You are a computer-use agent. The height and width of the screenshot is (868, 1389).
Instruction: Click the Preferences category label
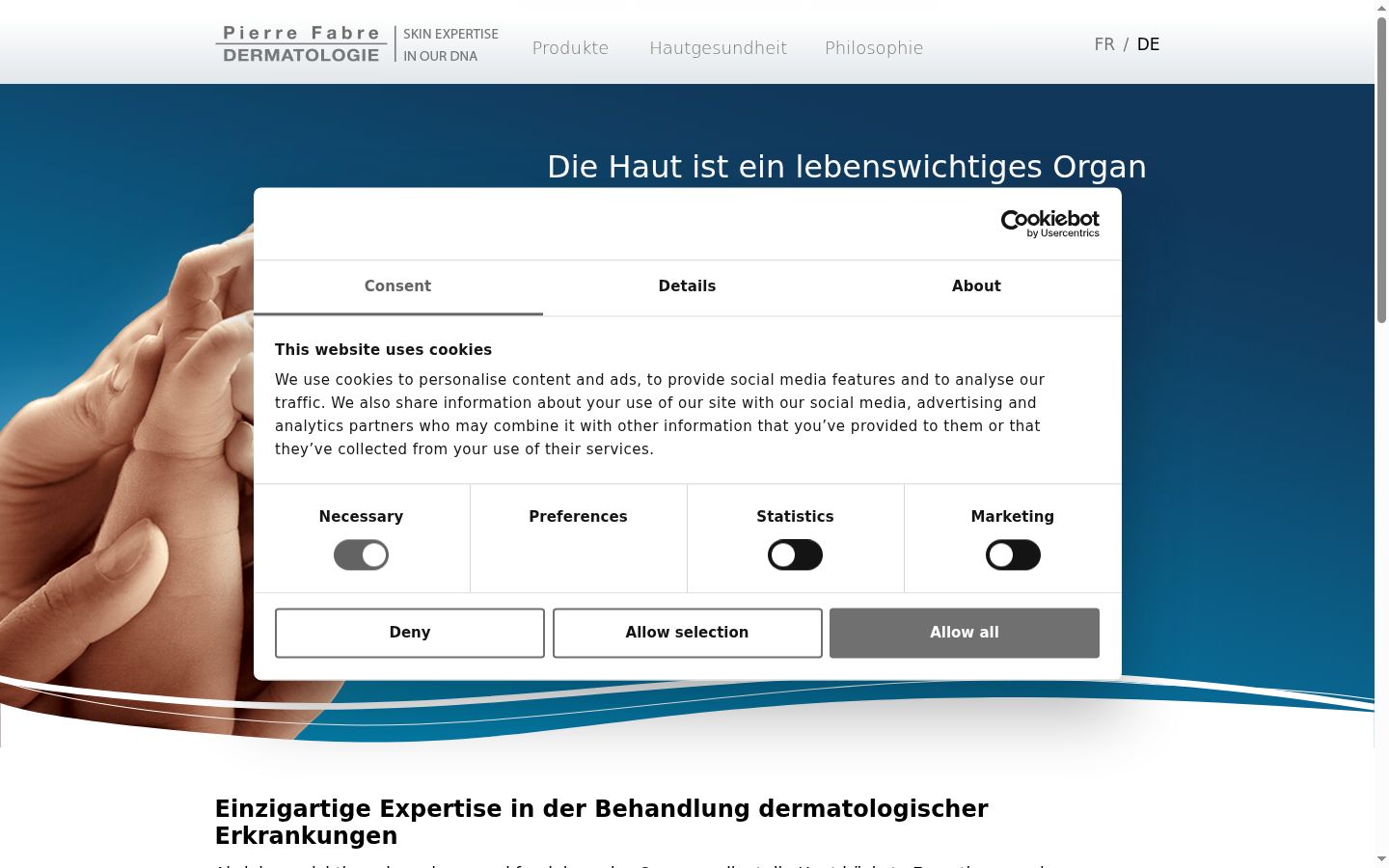[578, 517]
